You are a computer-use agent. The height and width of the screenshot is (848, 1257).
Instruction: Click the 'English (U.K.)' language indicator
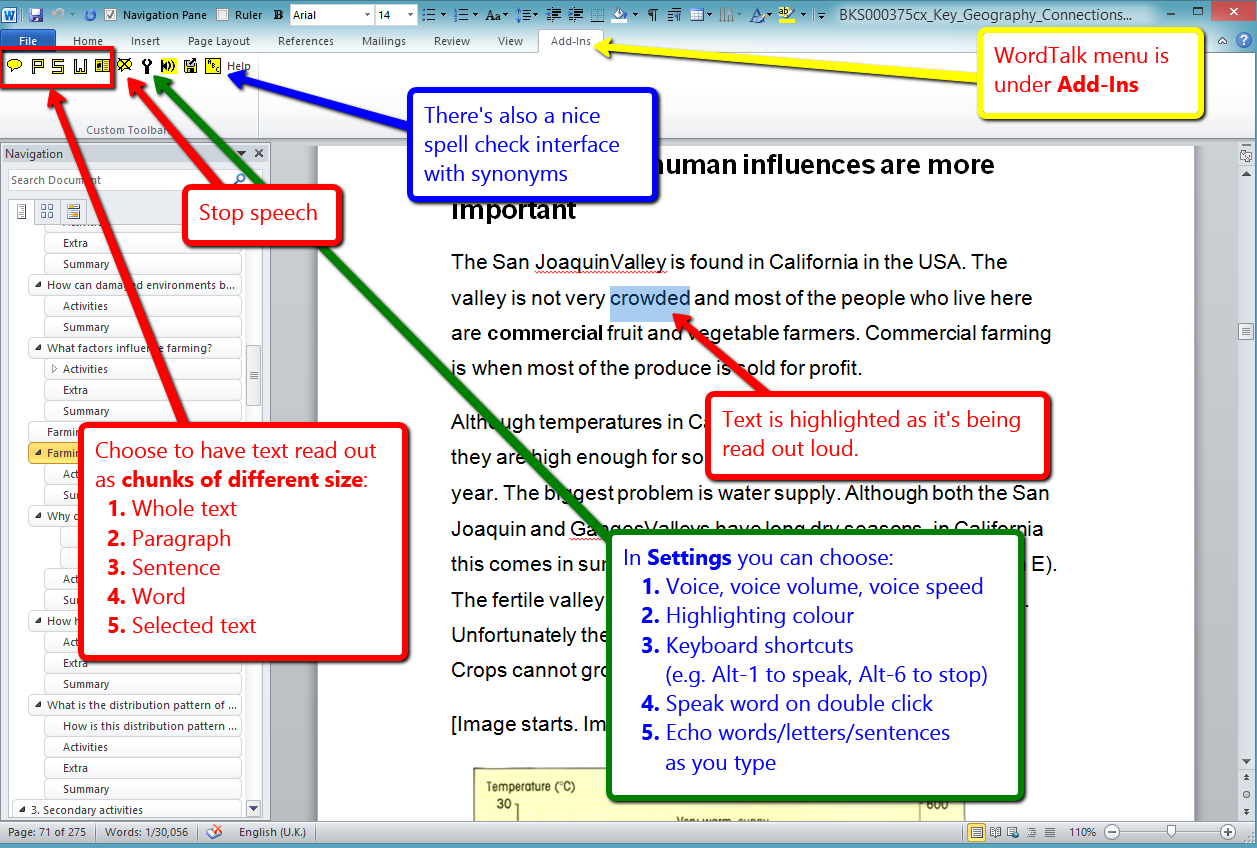[272, 832]
